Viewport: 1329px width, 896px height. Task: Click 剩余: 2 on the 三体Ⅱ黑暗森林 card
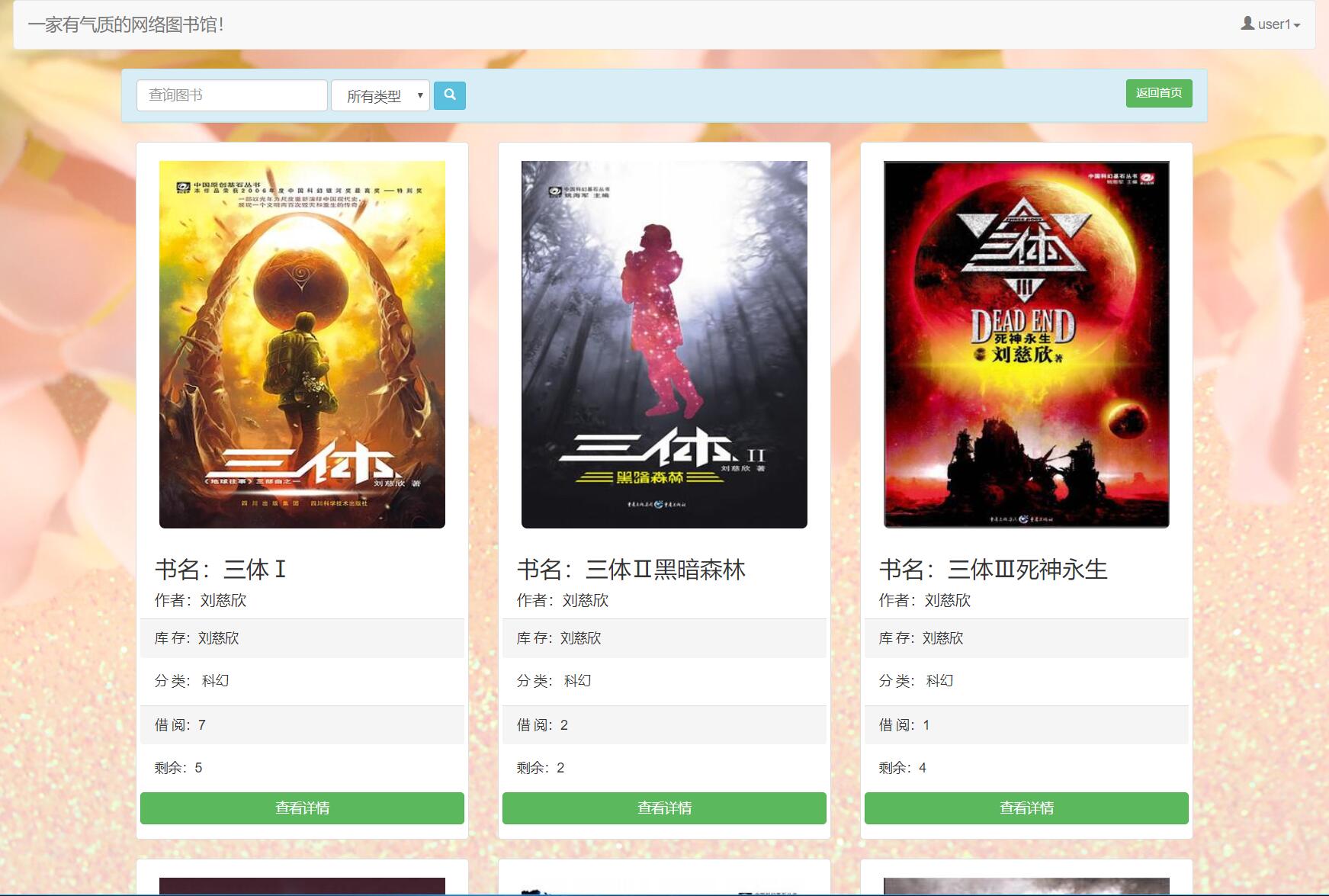pyautogui.click(x=541, y=768)
